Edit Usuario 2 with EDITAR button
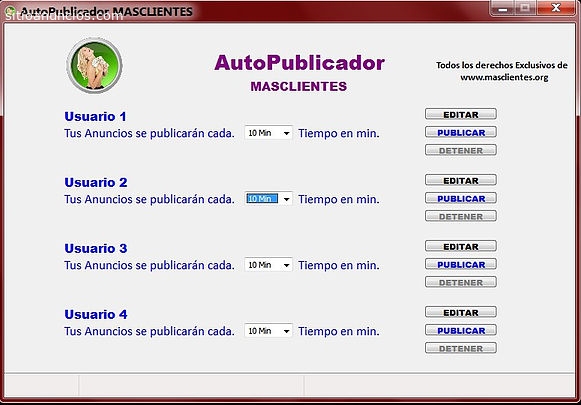This screenshot has width=581, height=405. [x=461, y=180]
